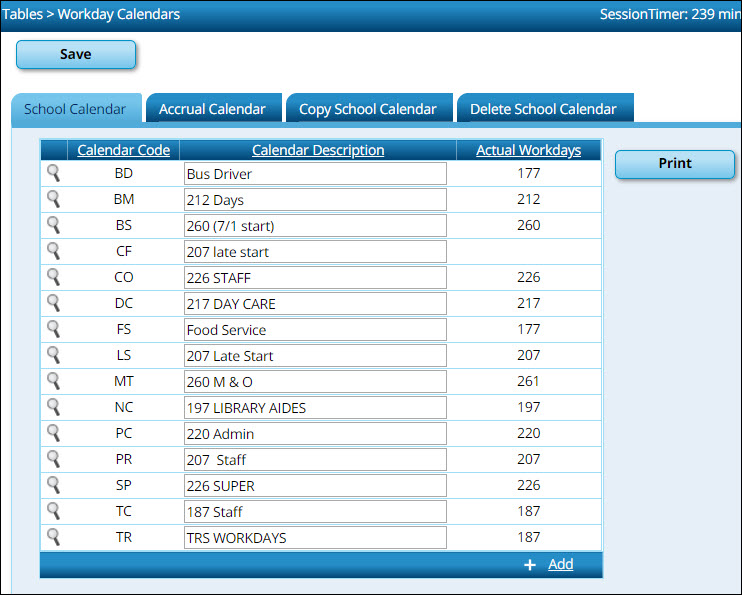Click magnifier icon for BD calendar row

(x=54, y=173)
